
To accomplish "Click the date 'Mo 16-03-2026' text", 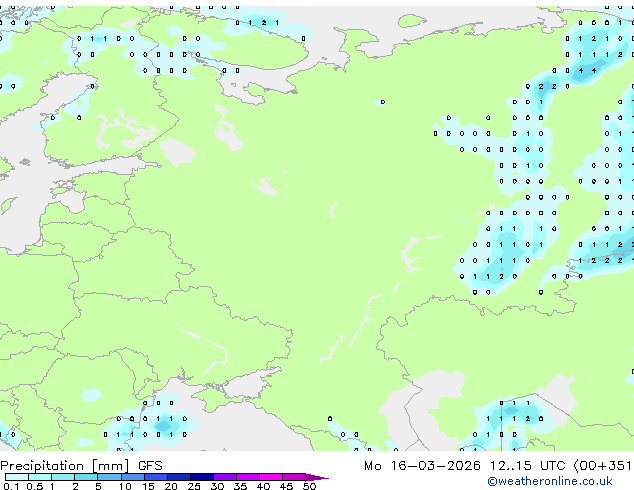I will click(422, 466).
